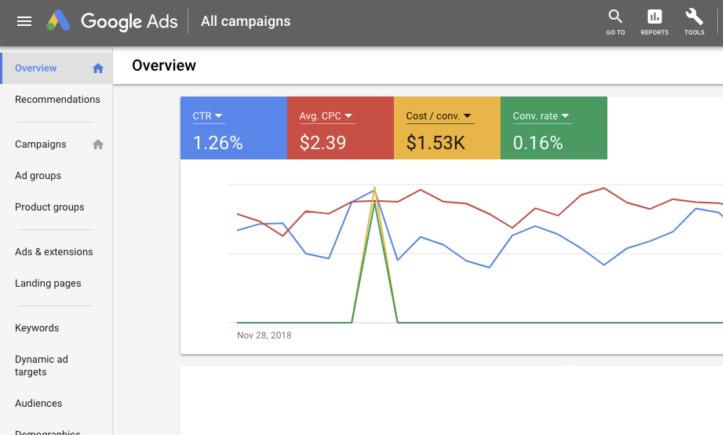Click the peak spike on the chart

[x=374, y=190]
